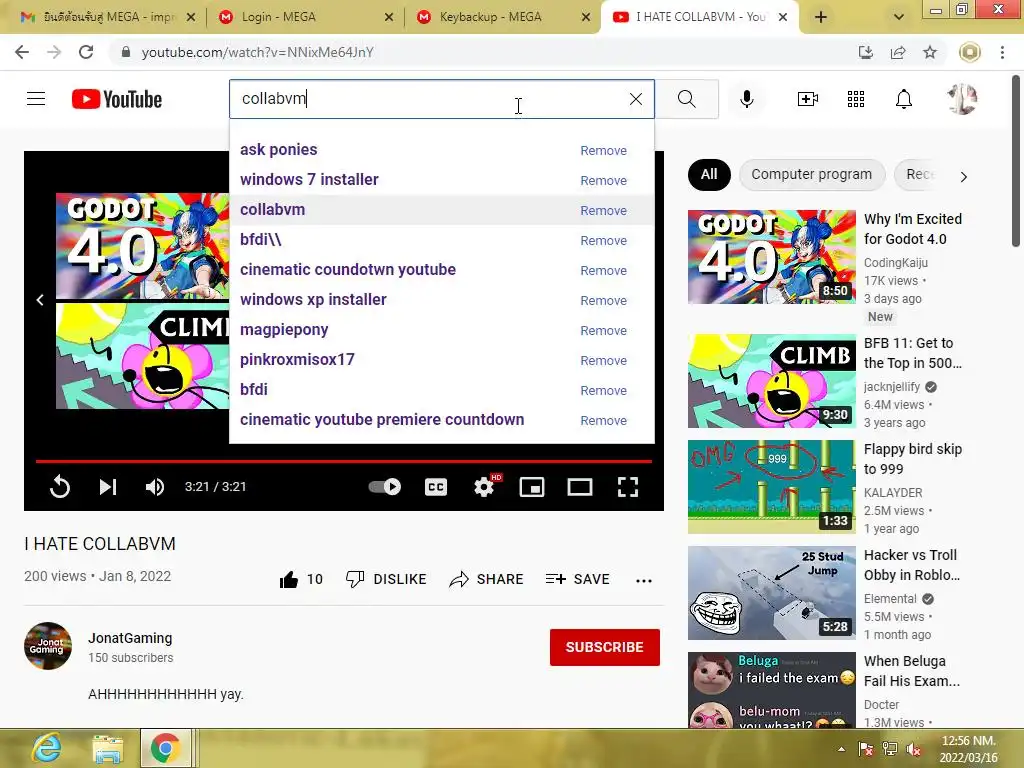Viewport: 1024px width, 768px height.
Task: Skip to the next video
Action: click(x=108, y=487)
